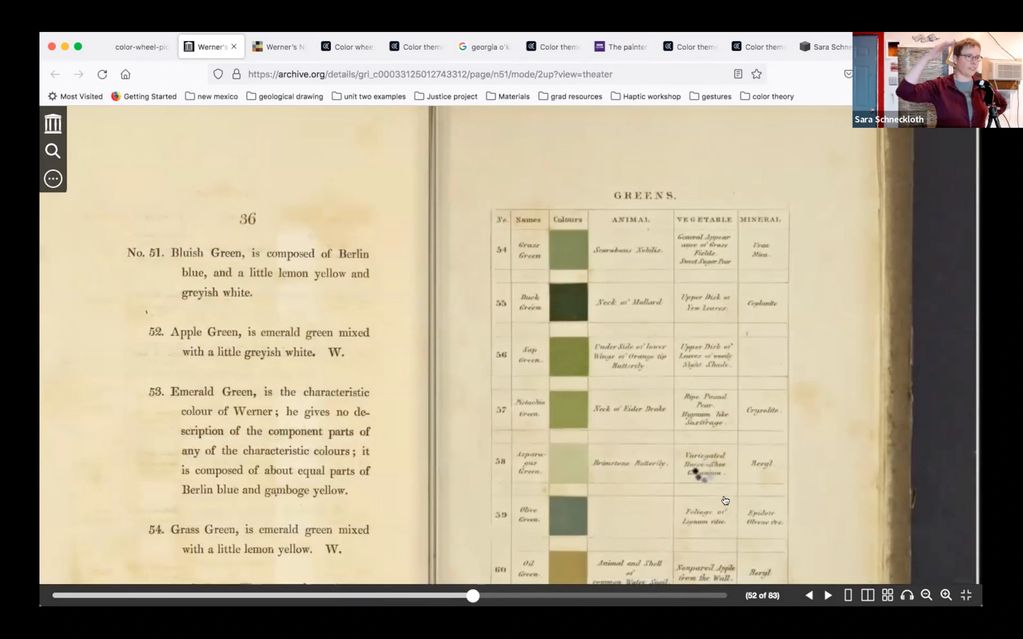Open the book search magnifier icon
Viewport: 1023px width, 639px height.
(53, 151)
